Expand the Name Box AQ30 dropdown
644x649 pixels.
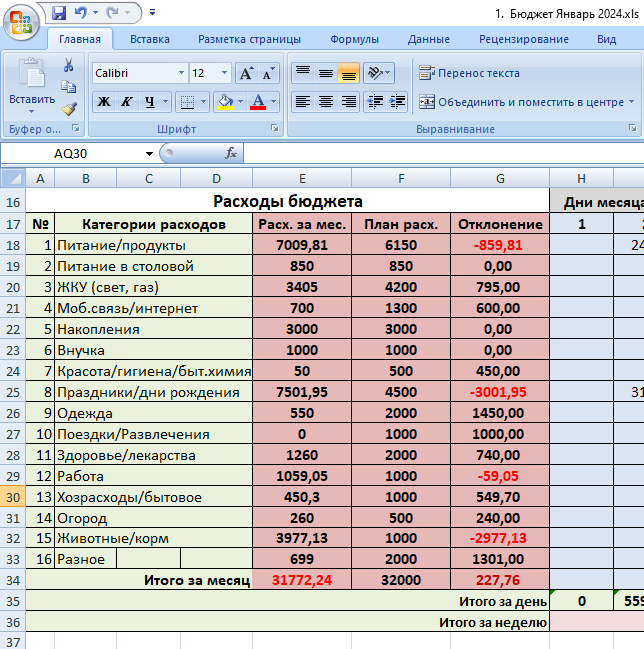(x=149, y=154)
